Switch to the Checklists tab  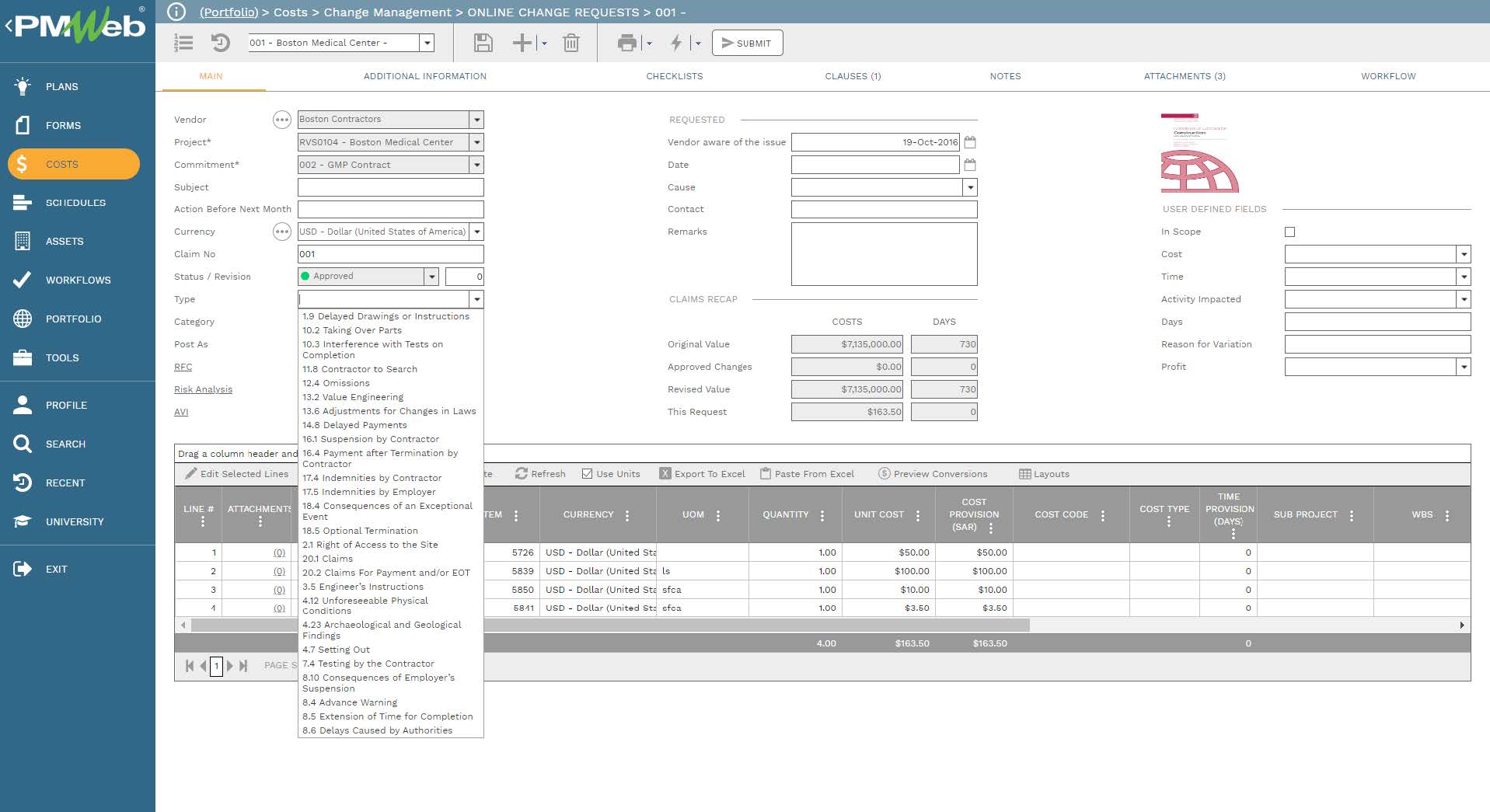[675, 76]
